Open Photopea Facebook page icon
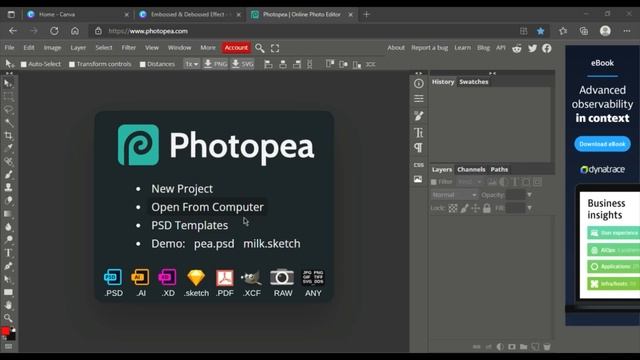 click(547, 48)
